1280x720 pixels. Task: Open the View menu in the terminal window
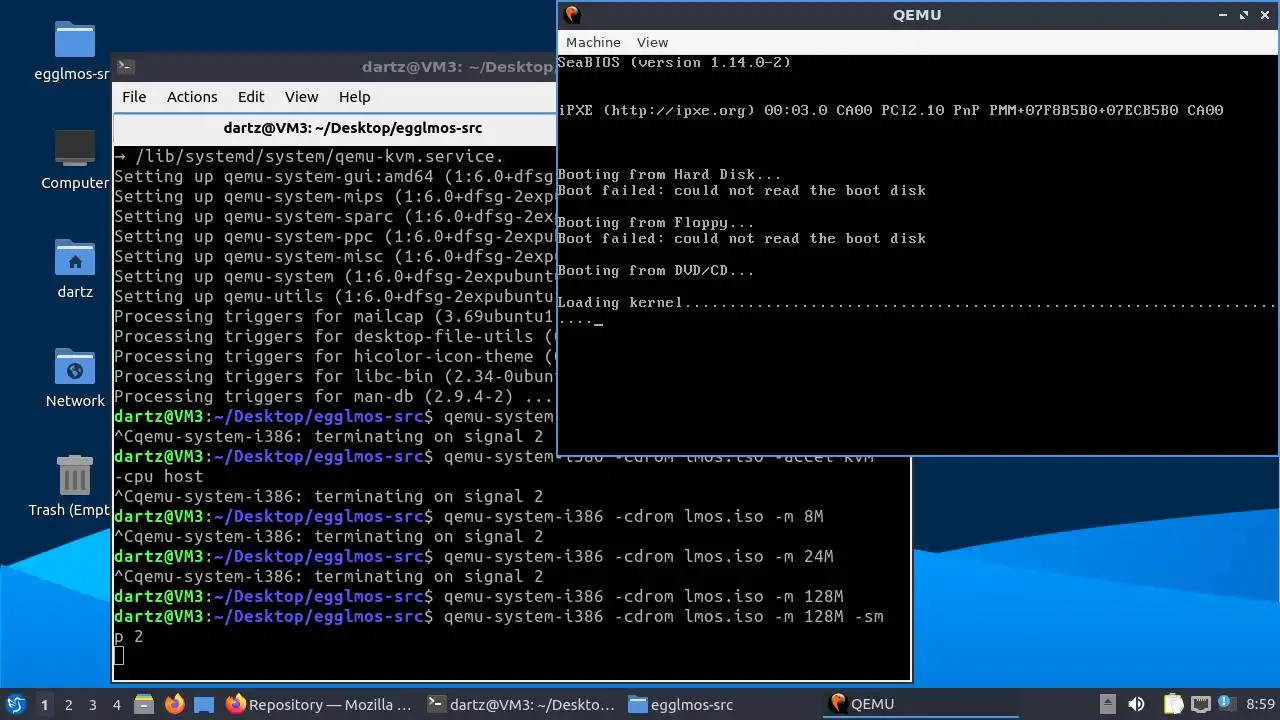click(301, 97)
